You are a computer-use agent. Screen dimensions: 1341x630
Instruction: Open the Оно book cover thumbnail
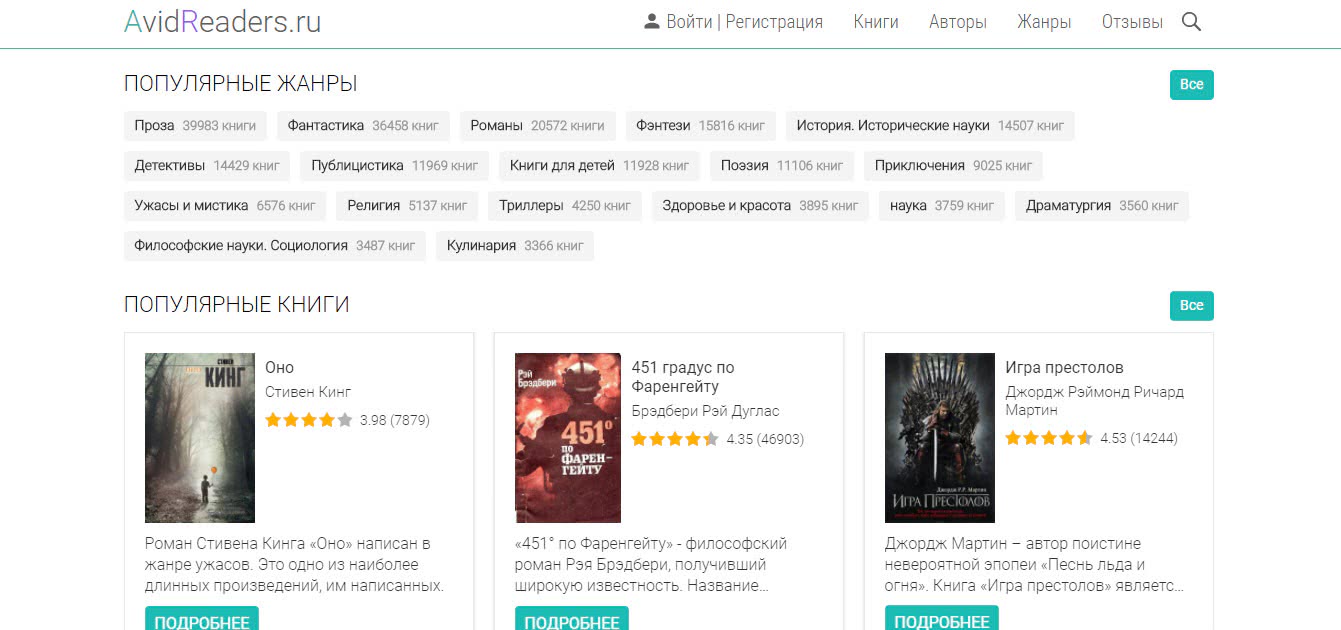click(x=200, y=437)
